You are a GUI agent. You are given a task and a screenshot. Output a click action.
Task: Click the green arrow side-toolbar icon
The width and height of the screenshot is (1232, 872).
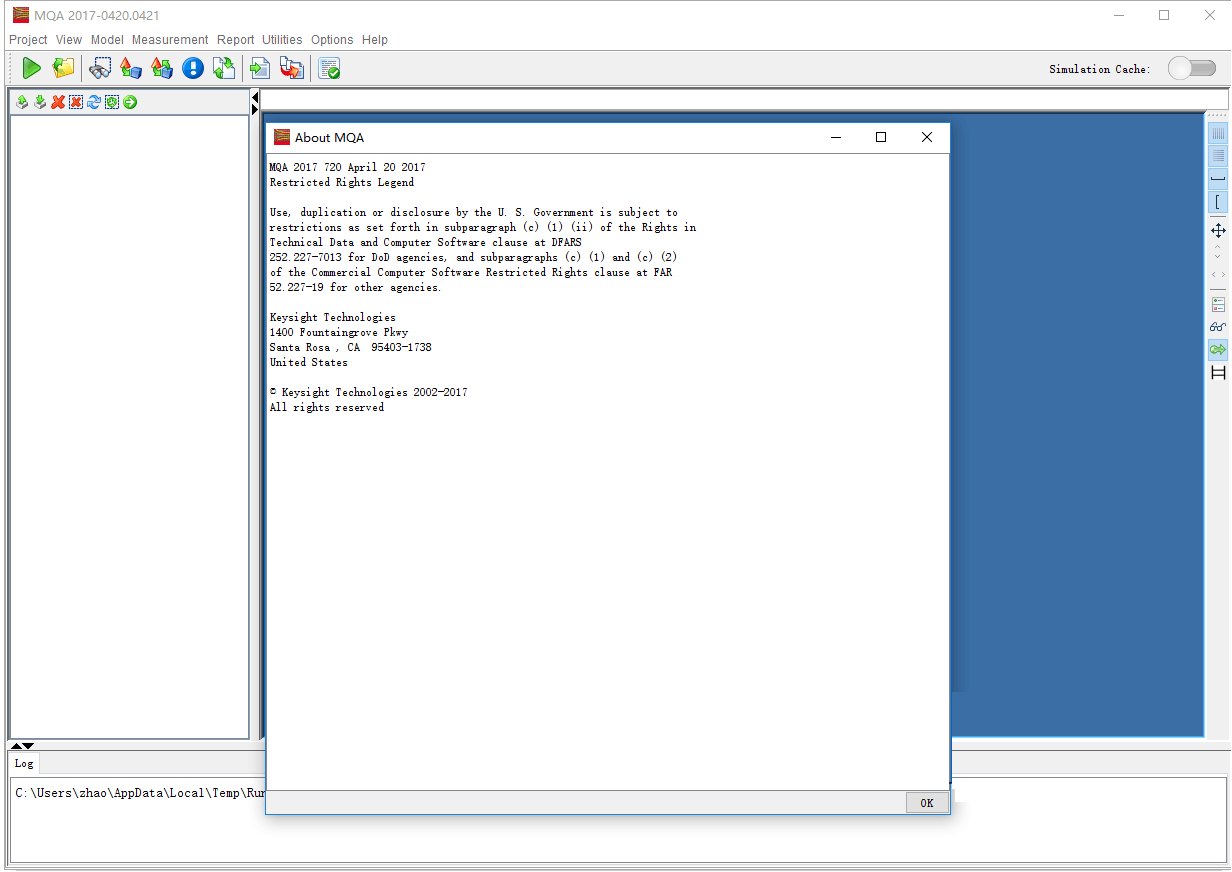[x=1218, y=350]
